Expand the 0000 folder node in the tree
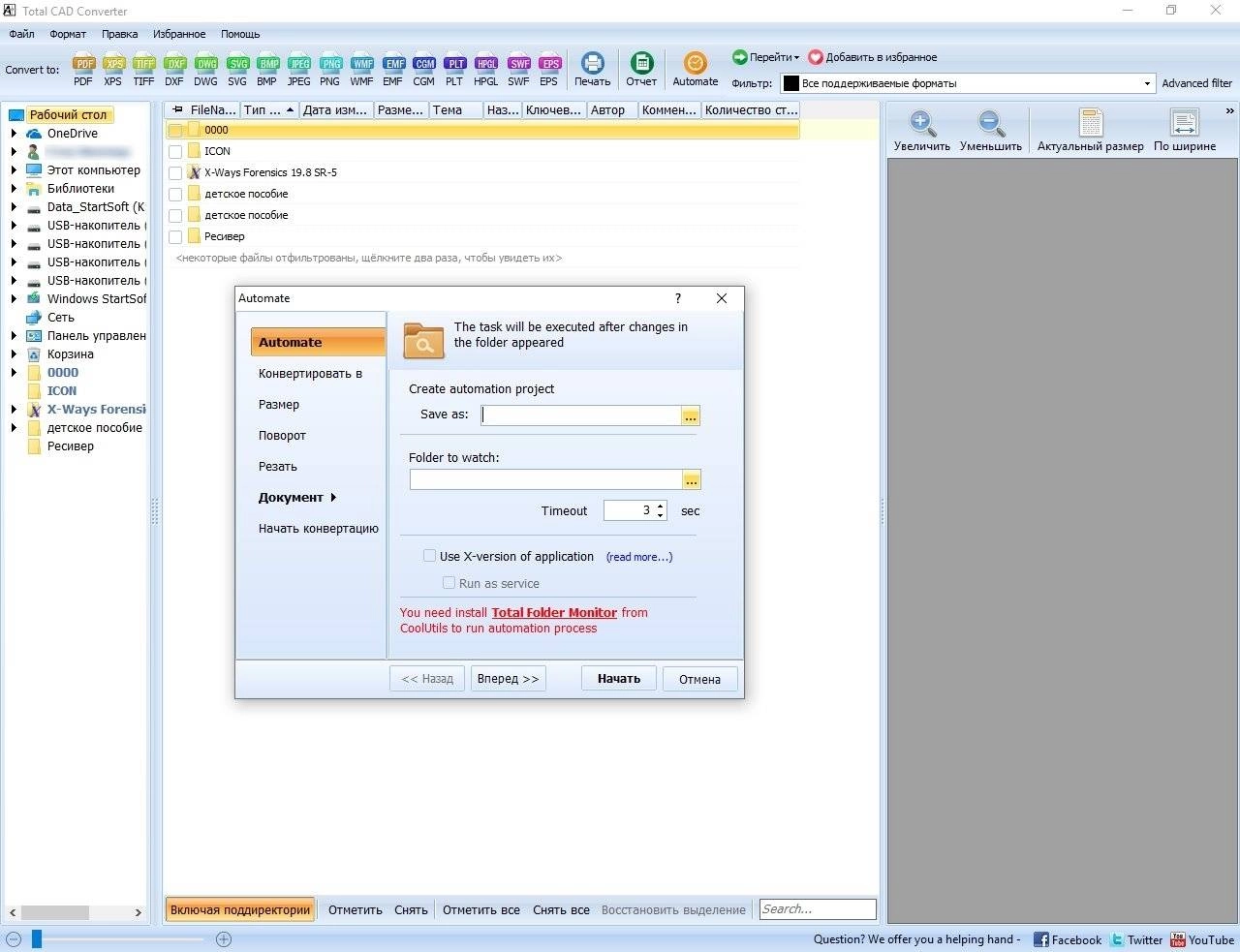The width and height of the screenshot is (1240, 952). (x=14, y=373)
